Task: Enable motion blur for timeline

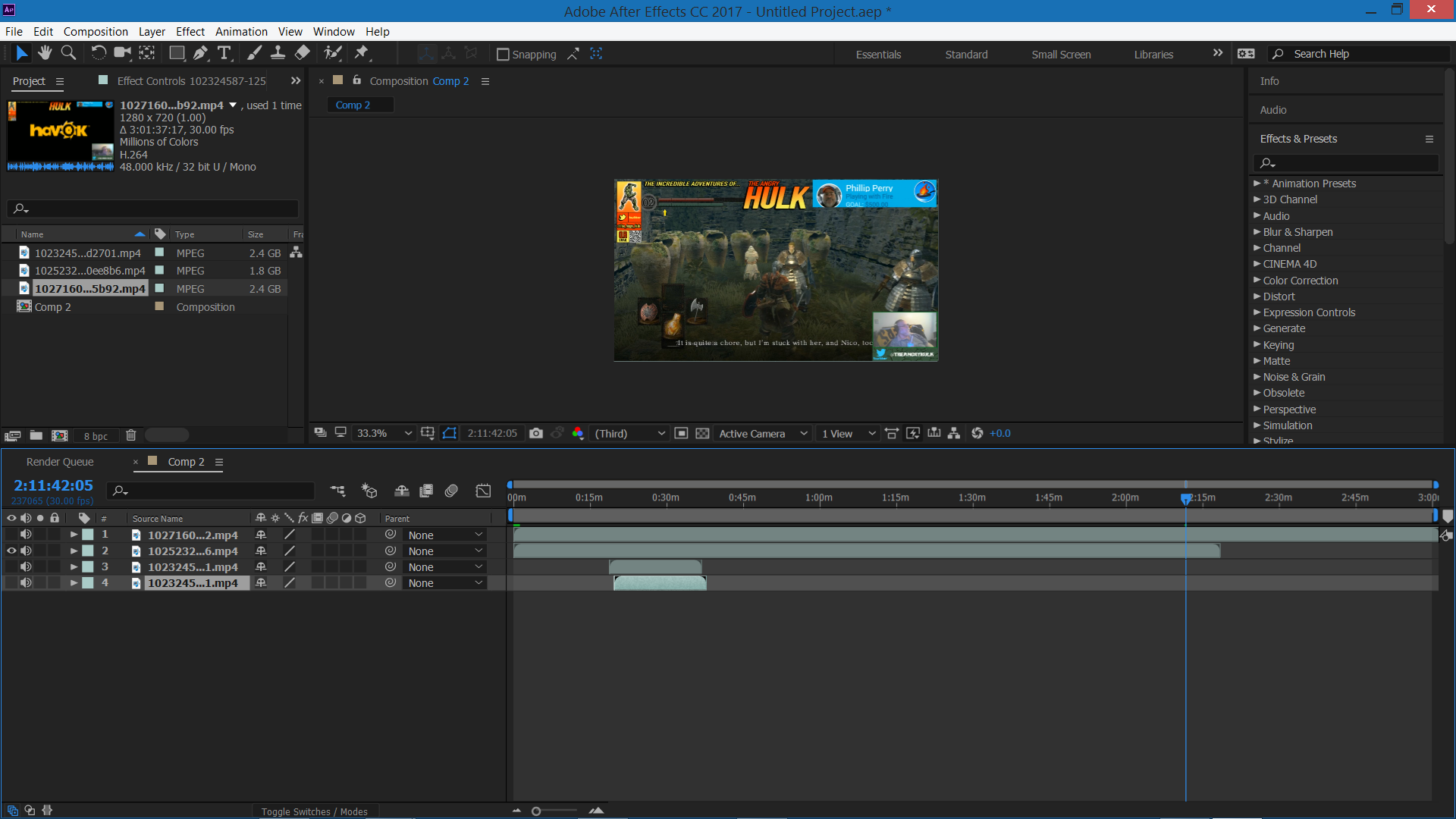Action: point(451,491)
